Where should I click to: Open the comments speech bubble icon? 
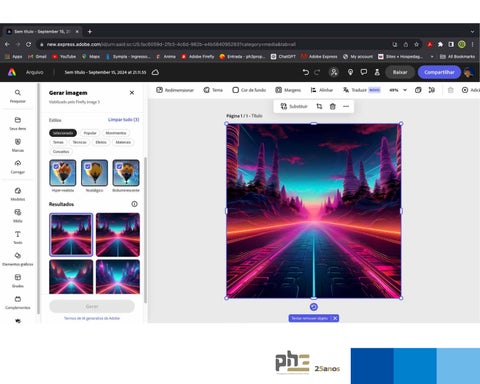(364, 72)
